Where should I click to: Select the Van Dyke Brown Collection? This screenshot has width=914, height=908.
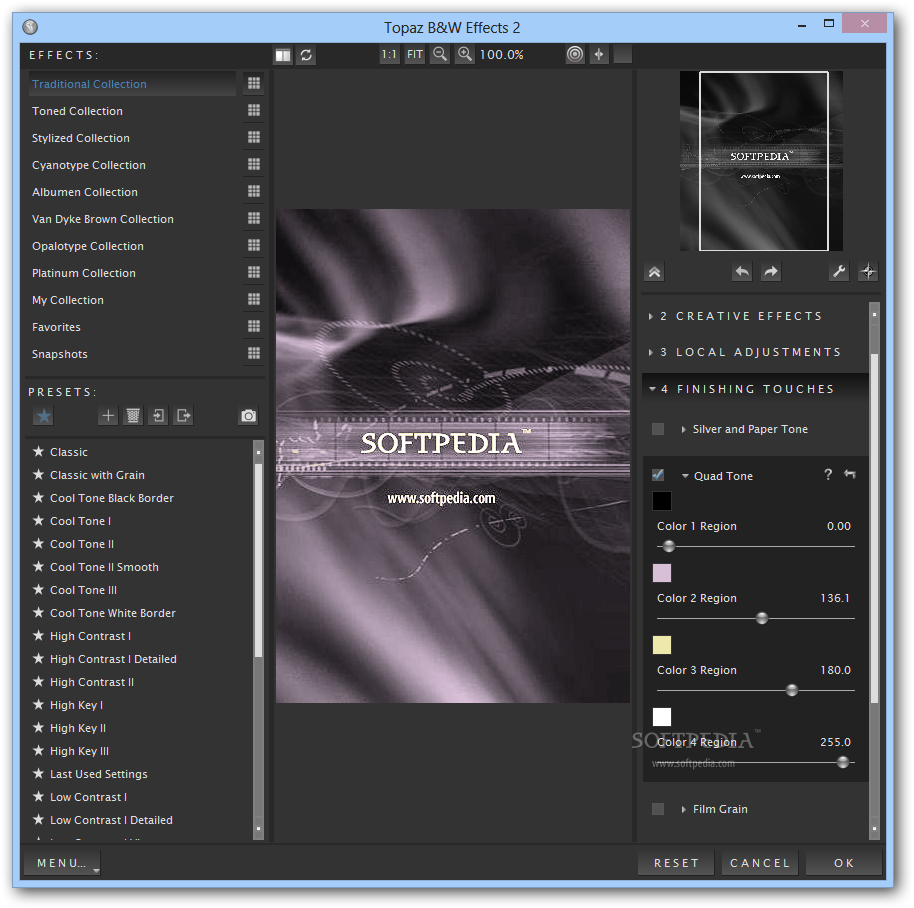[x=103, y=219]
